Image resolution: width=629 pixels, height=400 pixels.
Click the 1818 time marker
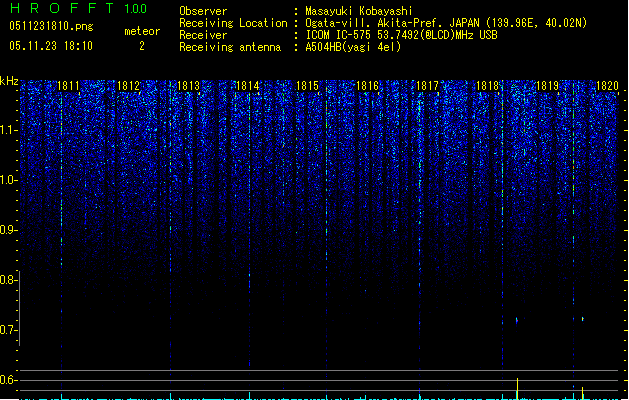pyautogui.click(x=487, y=86)
